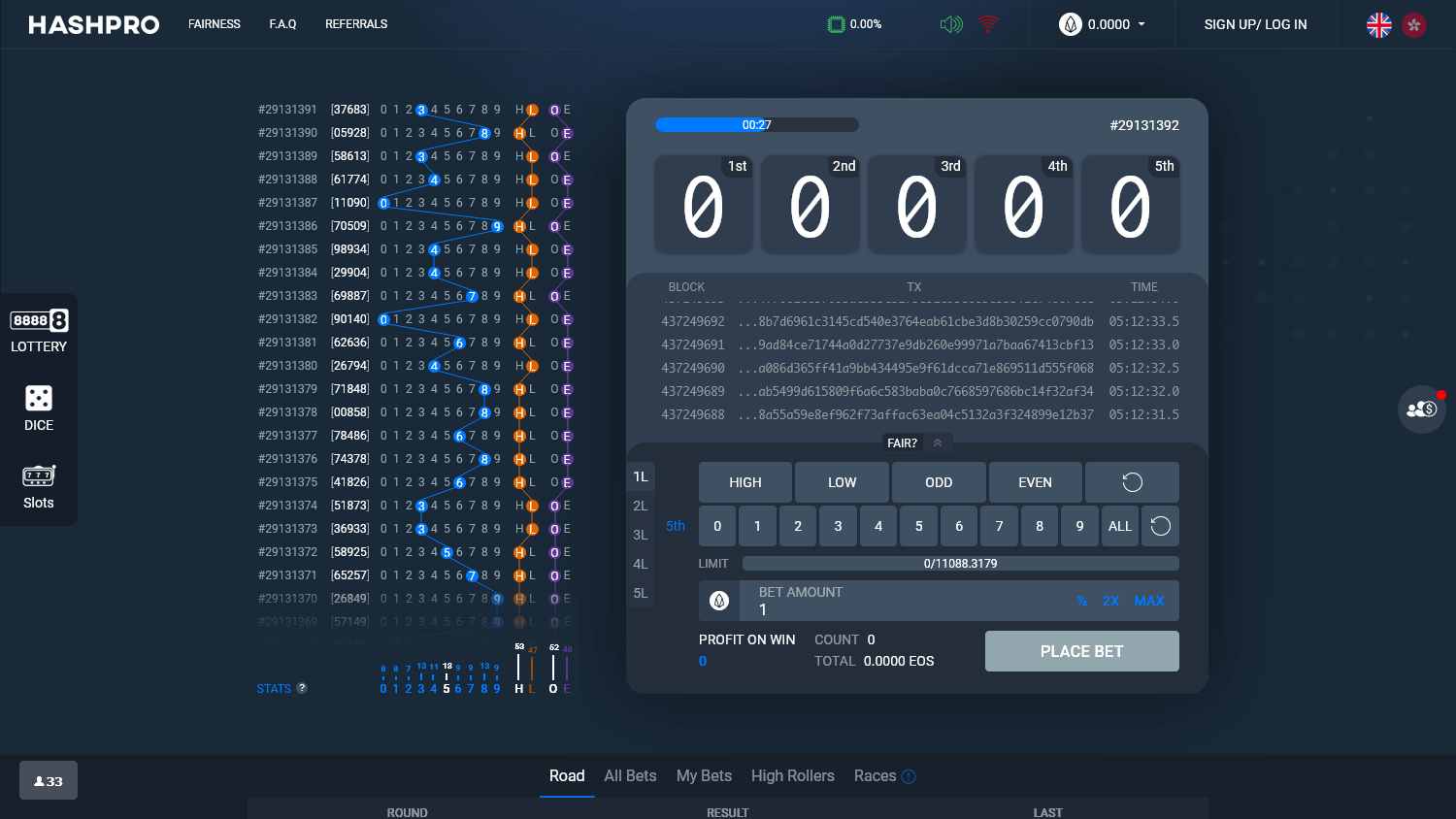Toggle the HIGH bet option
The image size is (1456, 819).
(745, 482)
